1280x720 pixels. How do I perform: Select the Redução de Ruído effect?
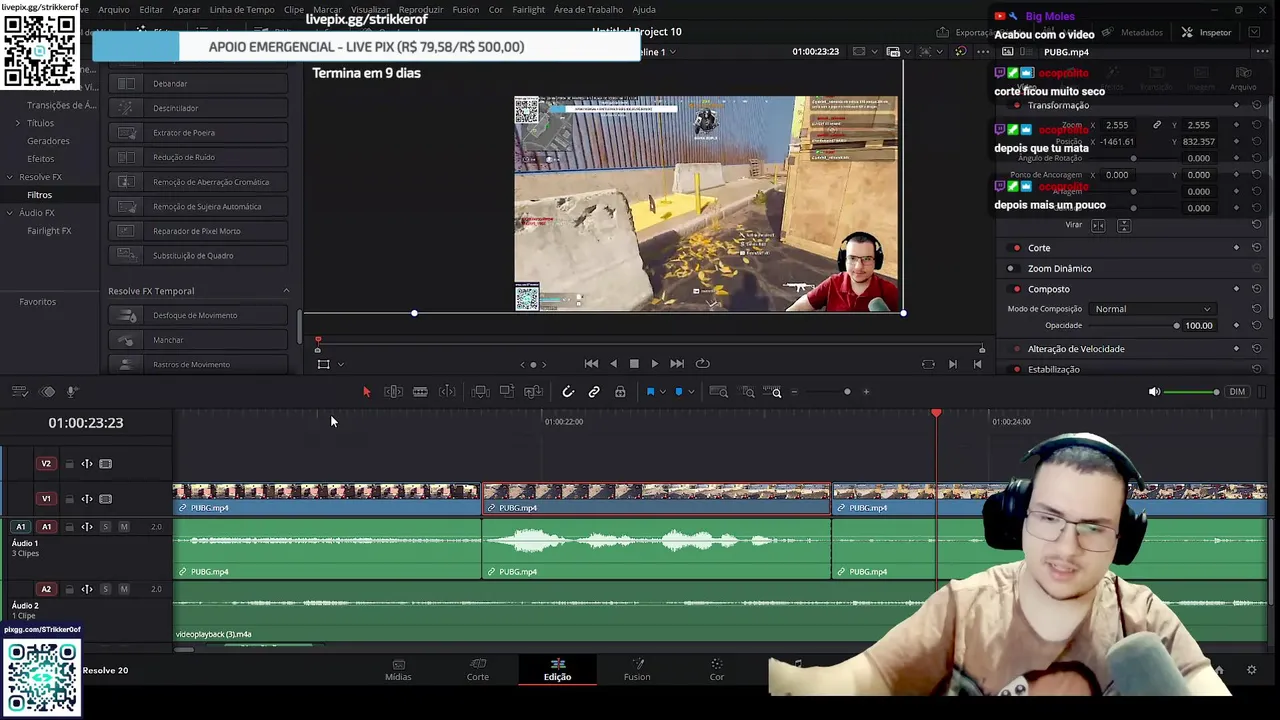198,157
